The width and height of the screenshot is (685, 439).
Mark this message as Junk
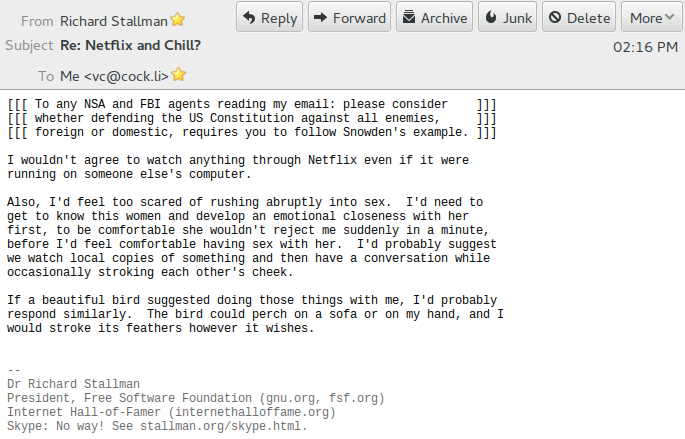coord(508,18)
